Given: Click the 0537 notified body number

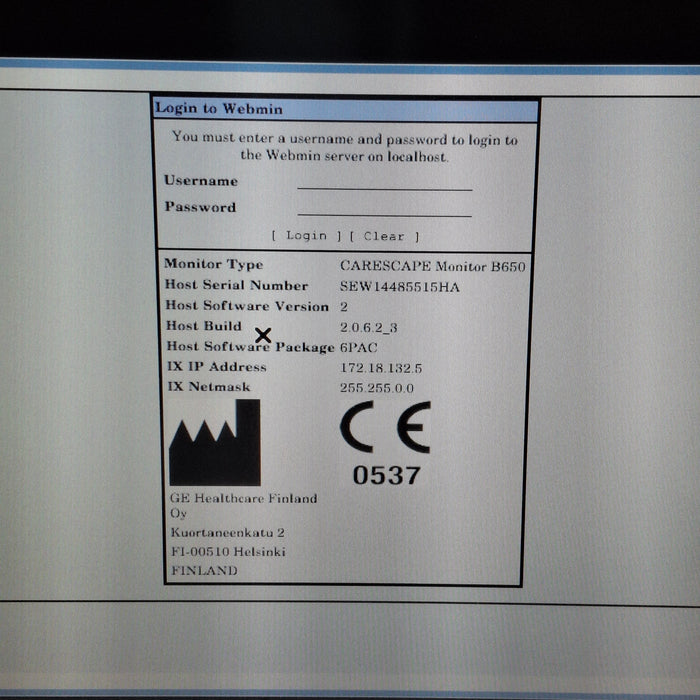Looking at the screenshot, I should tap(386, 476).
